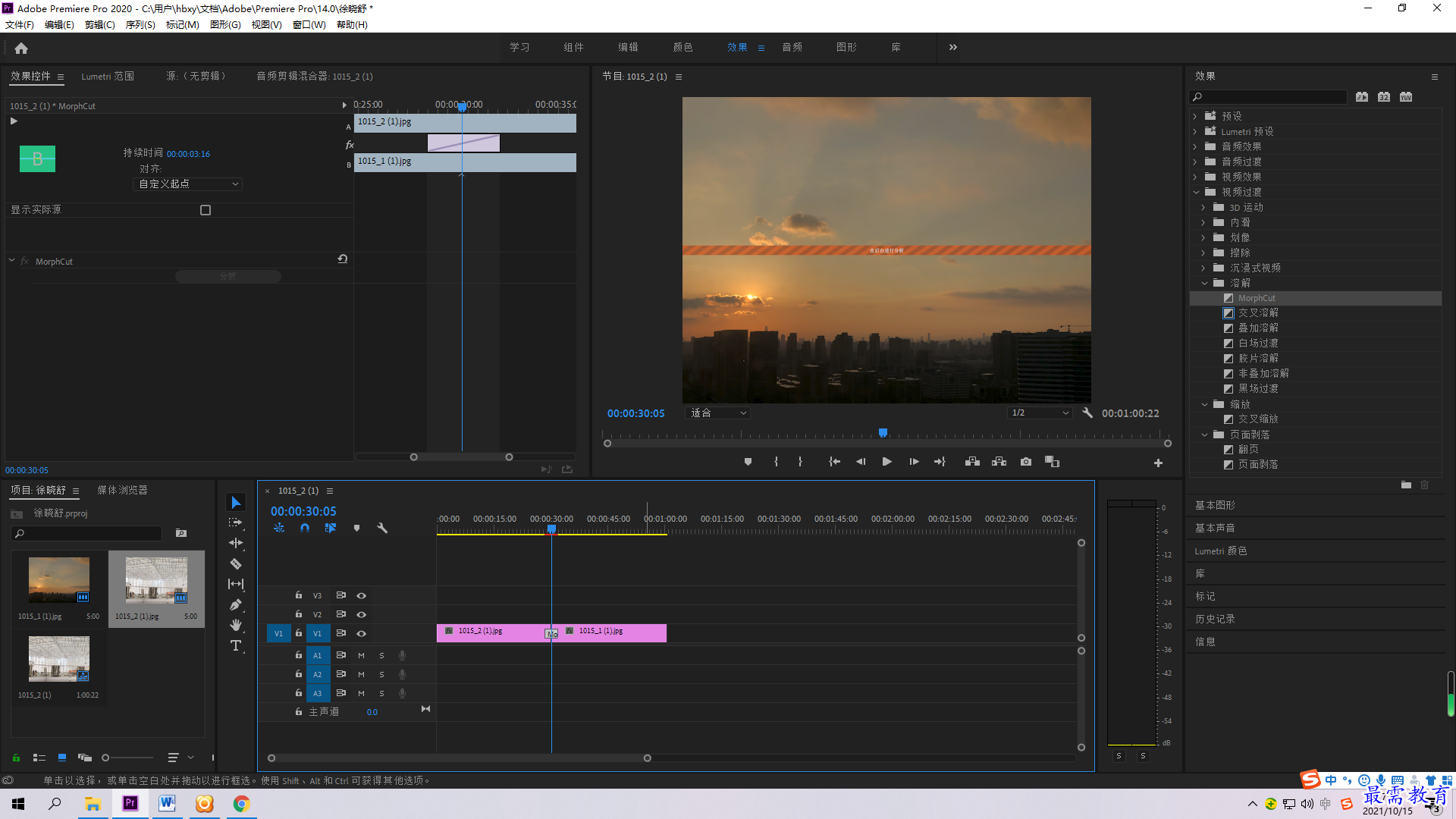Solo audio track A2
Viewport: 1456px width, 819px height.
point(381,675)
